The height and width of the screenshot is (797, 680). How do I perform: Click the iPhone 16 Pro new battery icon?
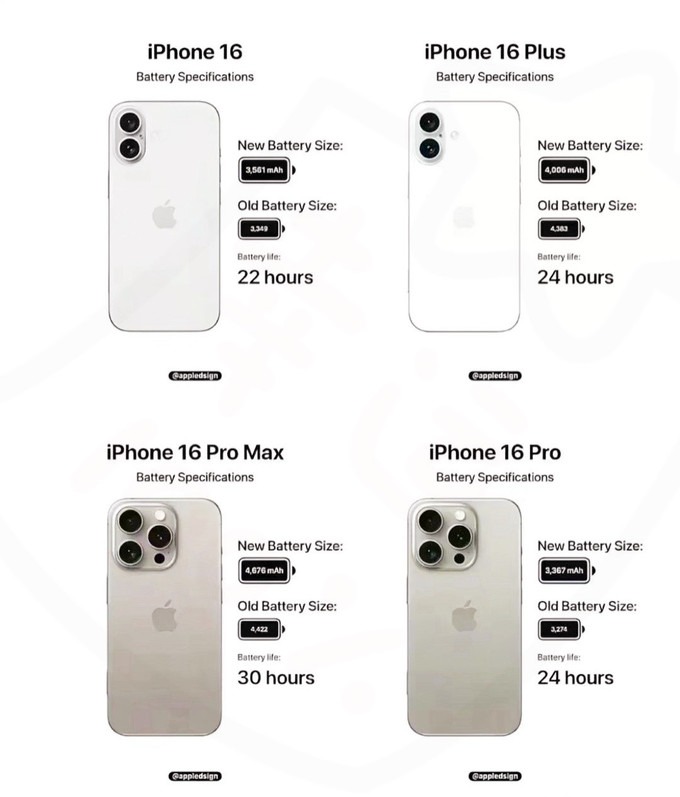567,570
